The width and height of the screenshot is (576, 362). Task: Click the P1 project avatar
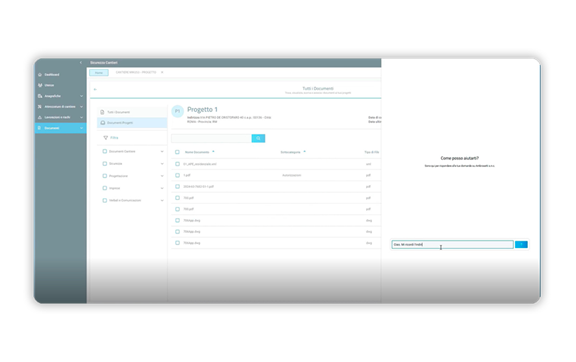[x=177, y=111]
